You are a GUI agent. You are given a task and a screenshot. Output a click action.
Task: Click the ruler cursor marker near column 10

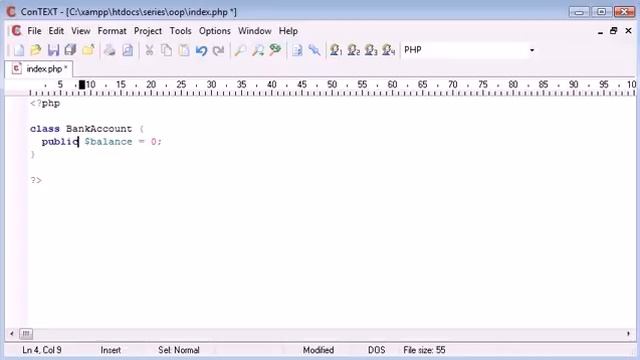pyautogui.click(x=82, y=85)
